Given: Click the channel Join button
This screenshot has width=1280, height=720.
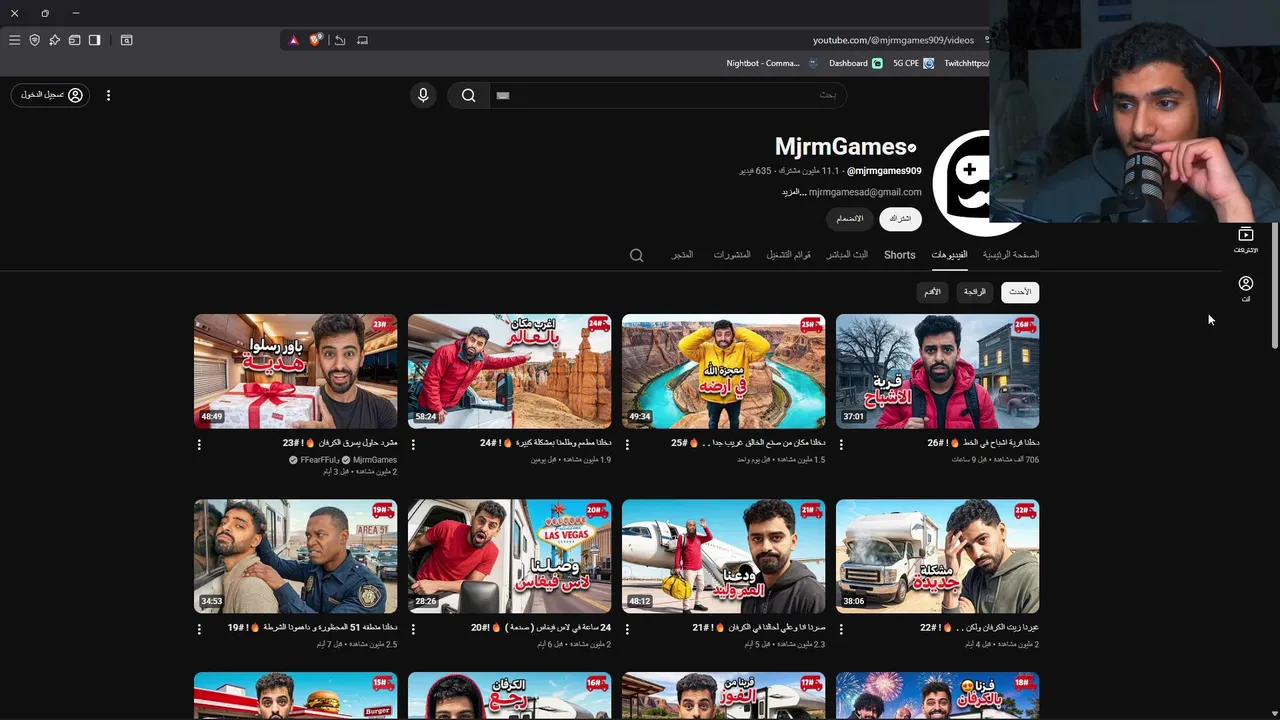Looking at the screenshot, I should click(x=849, y=219).
